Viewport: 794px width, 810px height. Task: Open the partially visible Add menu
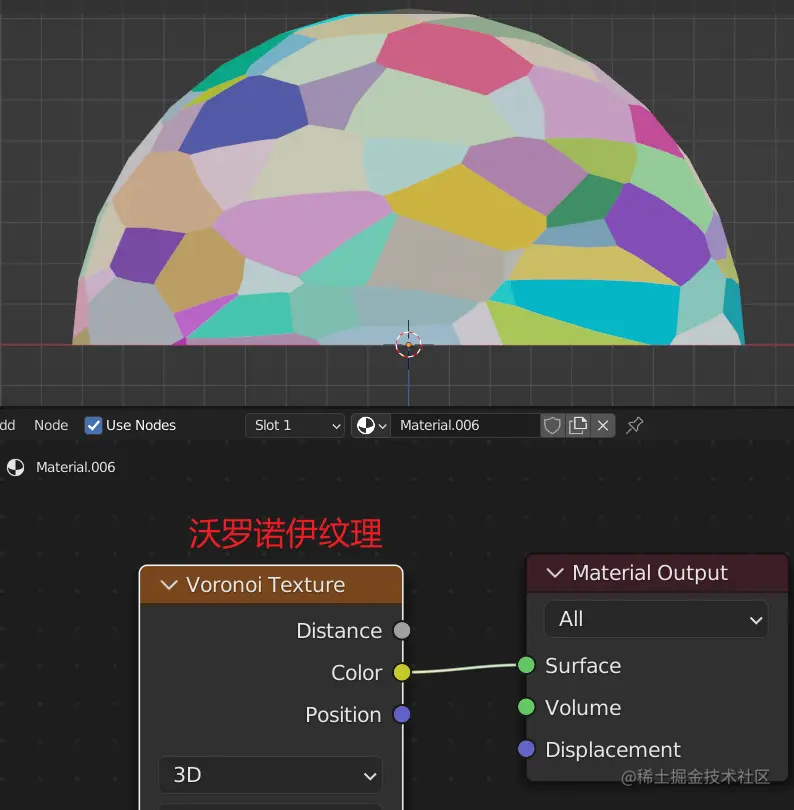click(x=7, y=426)
